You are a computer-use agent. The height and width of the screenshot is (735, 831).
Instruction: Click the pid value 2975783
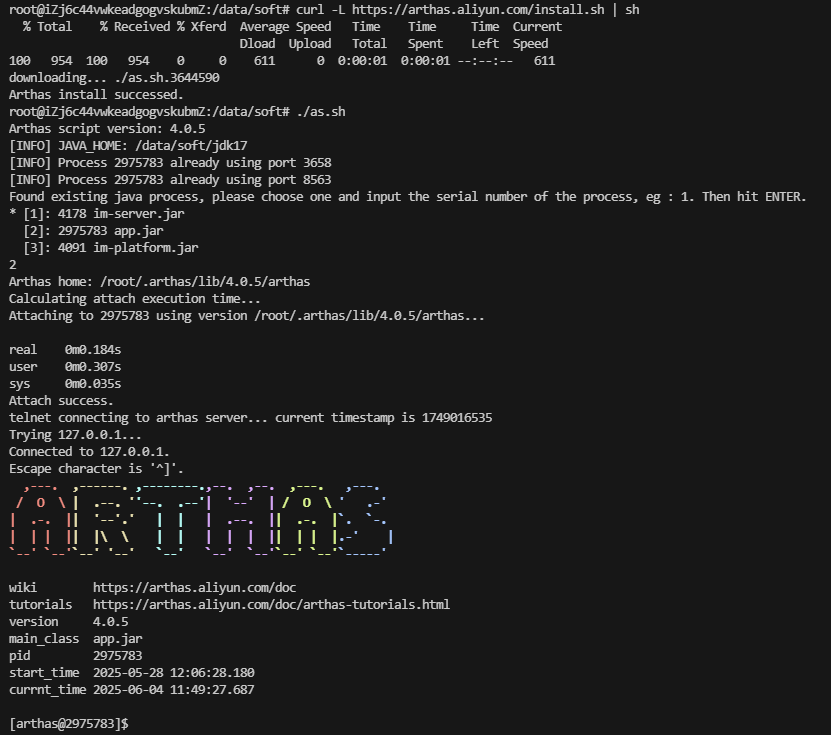118,655
